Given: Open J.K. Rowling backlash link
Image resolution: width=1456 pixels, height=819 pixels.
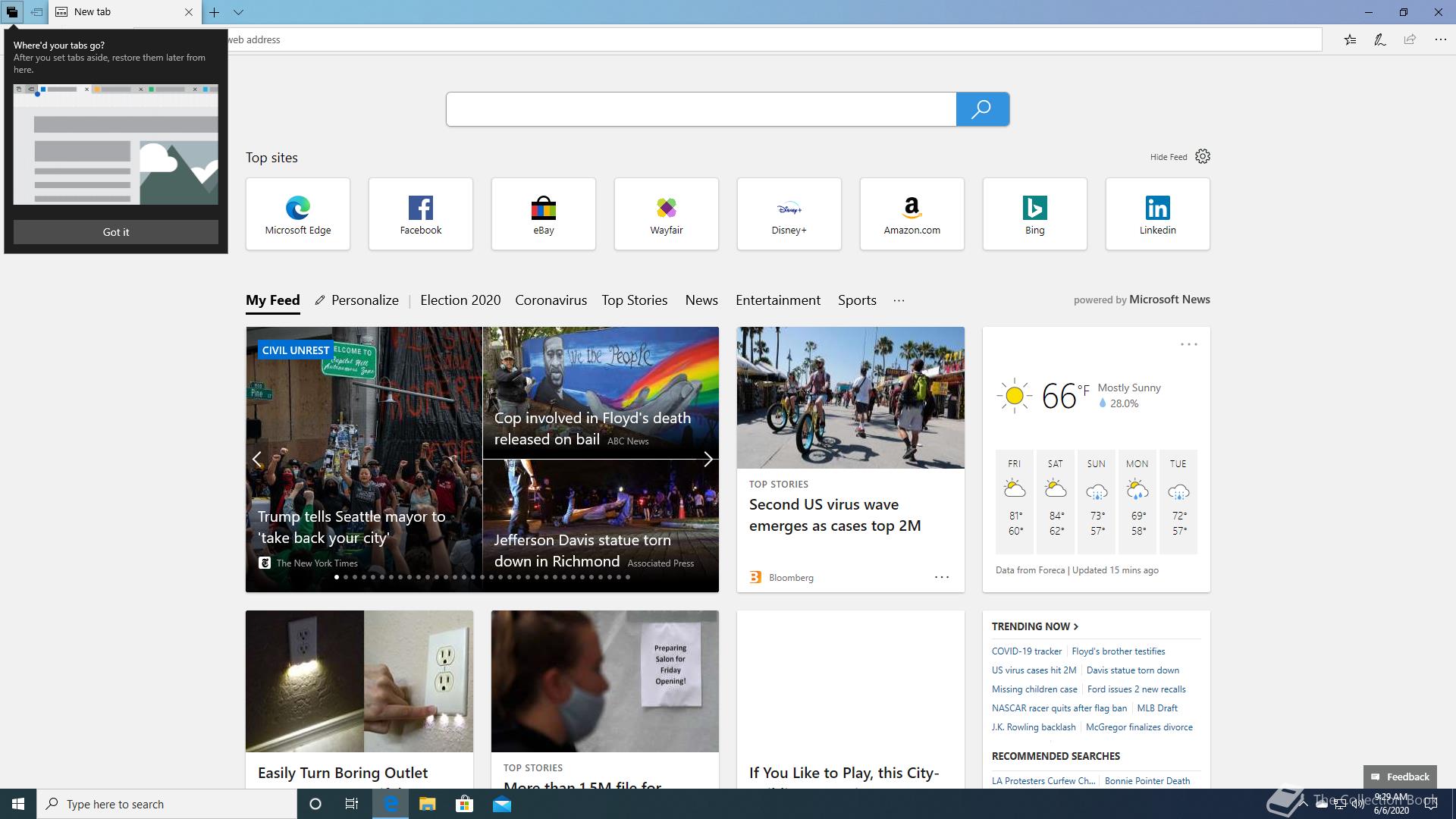Looking at the screenshot, I should pos(1034,727).
